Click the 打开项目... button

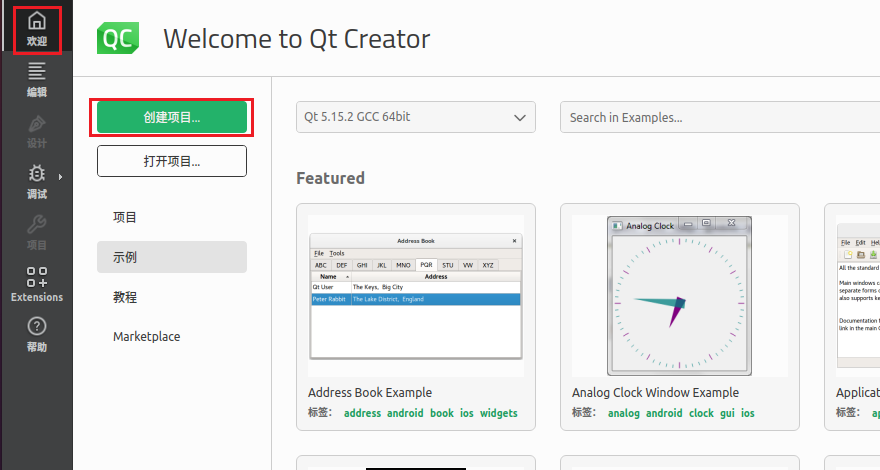click(x=172, y=161)
